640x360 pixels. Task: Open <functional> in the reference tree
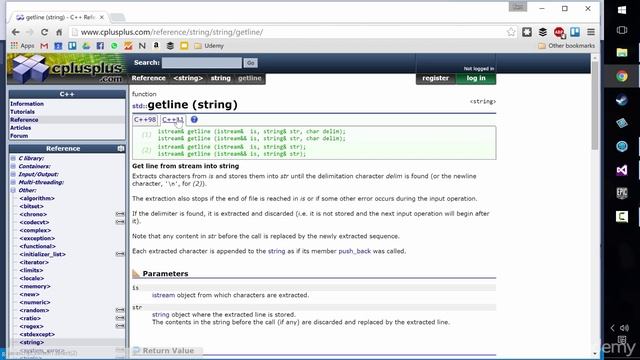tap(38, 246)
